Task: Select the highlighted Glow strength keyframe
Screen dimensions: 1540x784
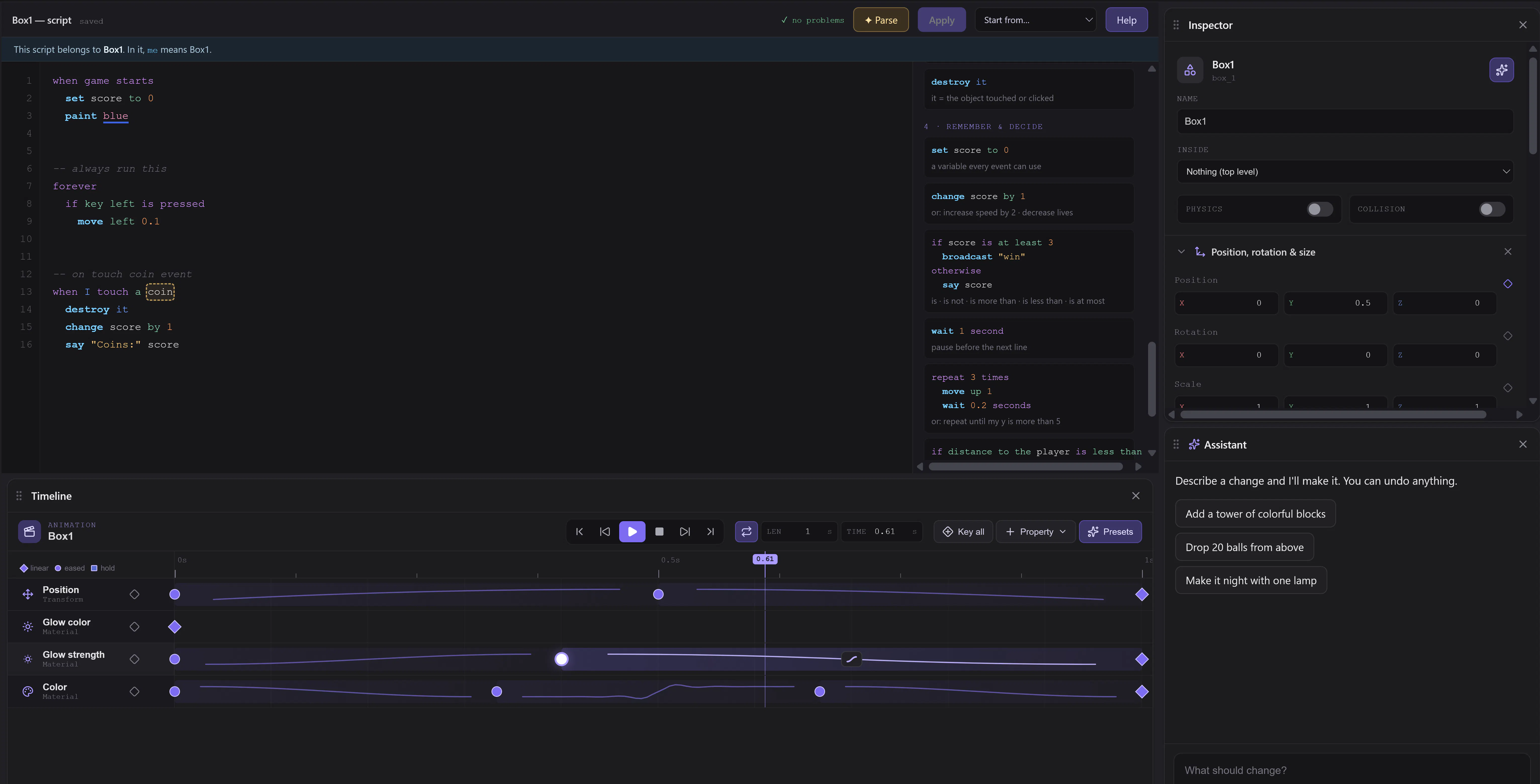Action: pyautogui.click(x=561, y=659)
